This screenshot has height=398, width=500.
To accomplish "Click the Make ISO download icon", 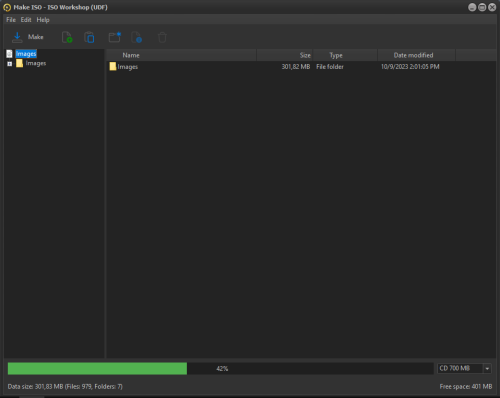I will click(x=17, y=37).
